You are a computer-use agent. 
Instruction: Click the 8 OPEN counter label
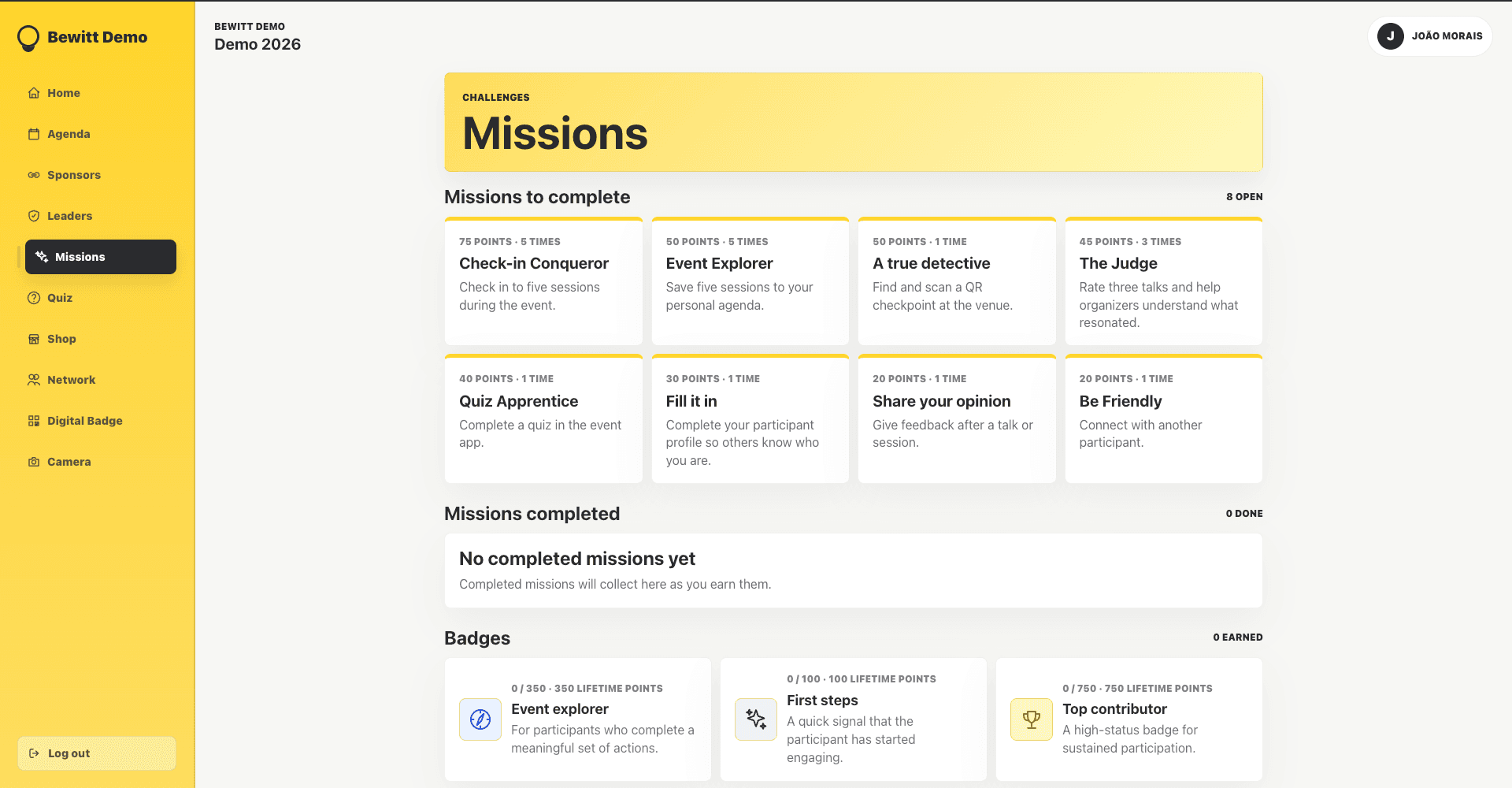pos(1244,197)
